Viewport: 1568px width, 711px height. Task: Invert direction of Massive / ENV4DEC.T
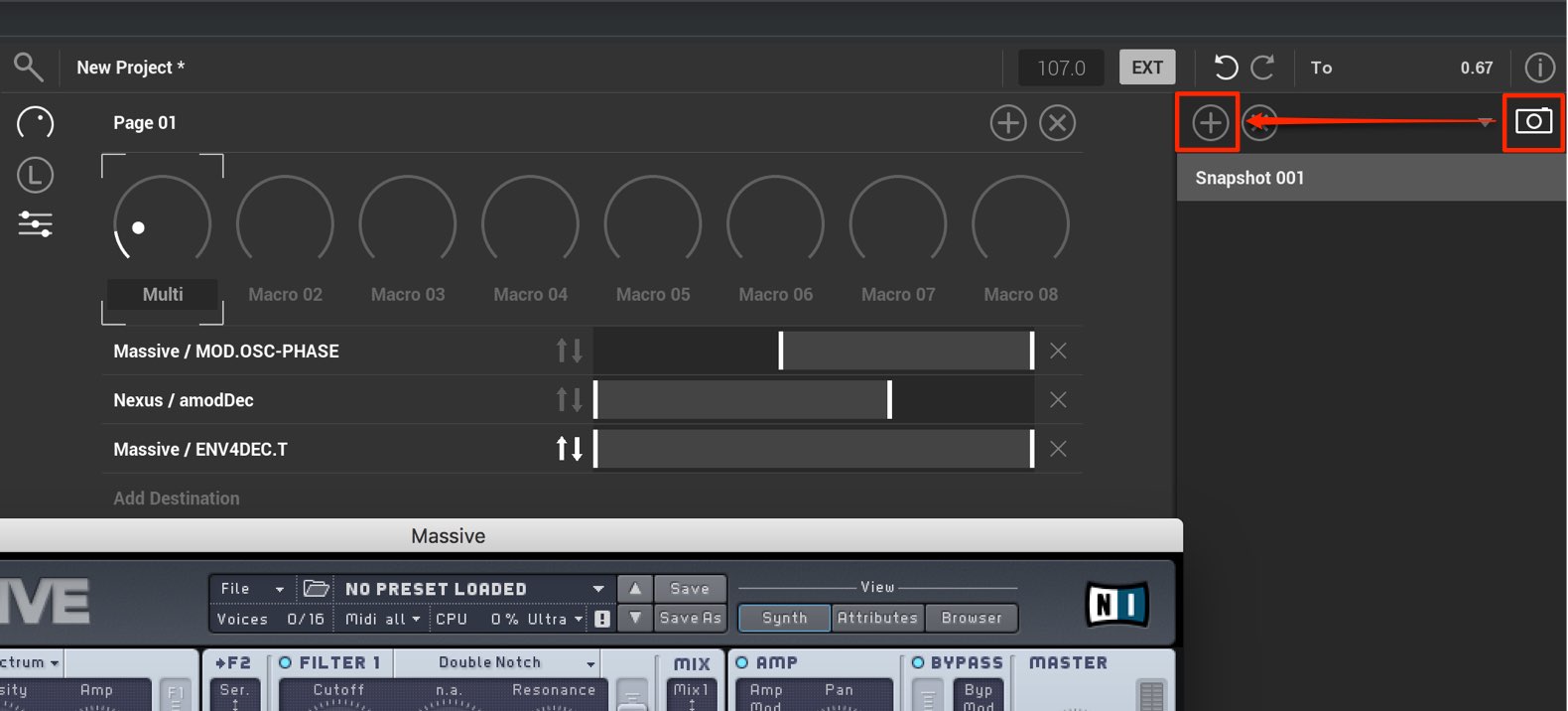click(570, 449)
